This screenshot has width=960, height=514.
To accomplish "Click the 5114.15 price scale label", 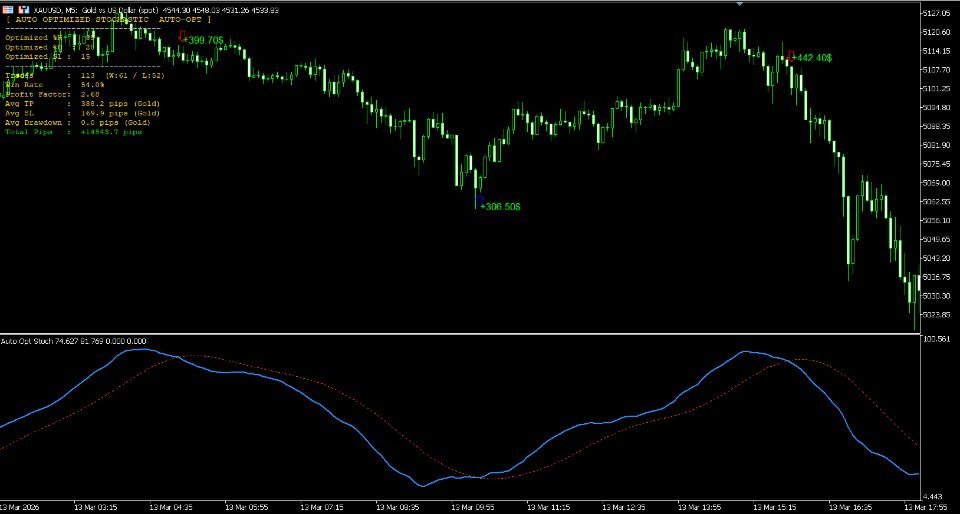I will (939, 51).
